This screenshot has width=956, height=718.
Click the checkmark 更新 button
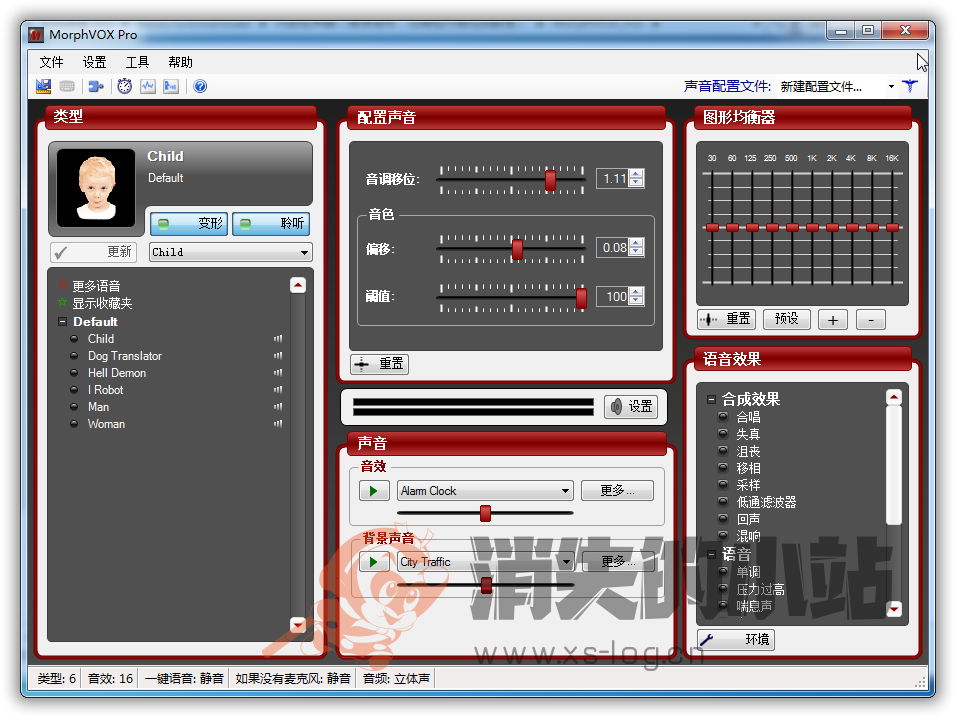click(x=94, y=252)
